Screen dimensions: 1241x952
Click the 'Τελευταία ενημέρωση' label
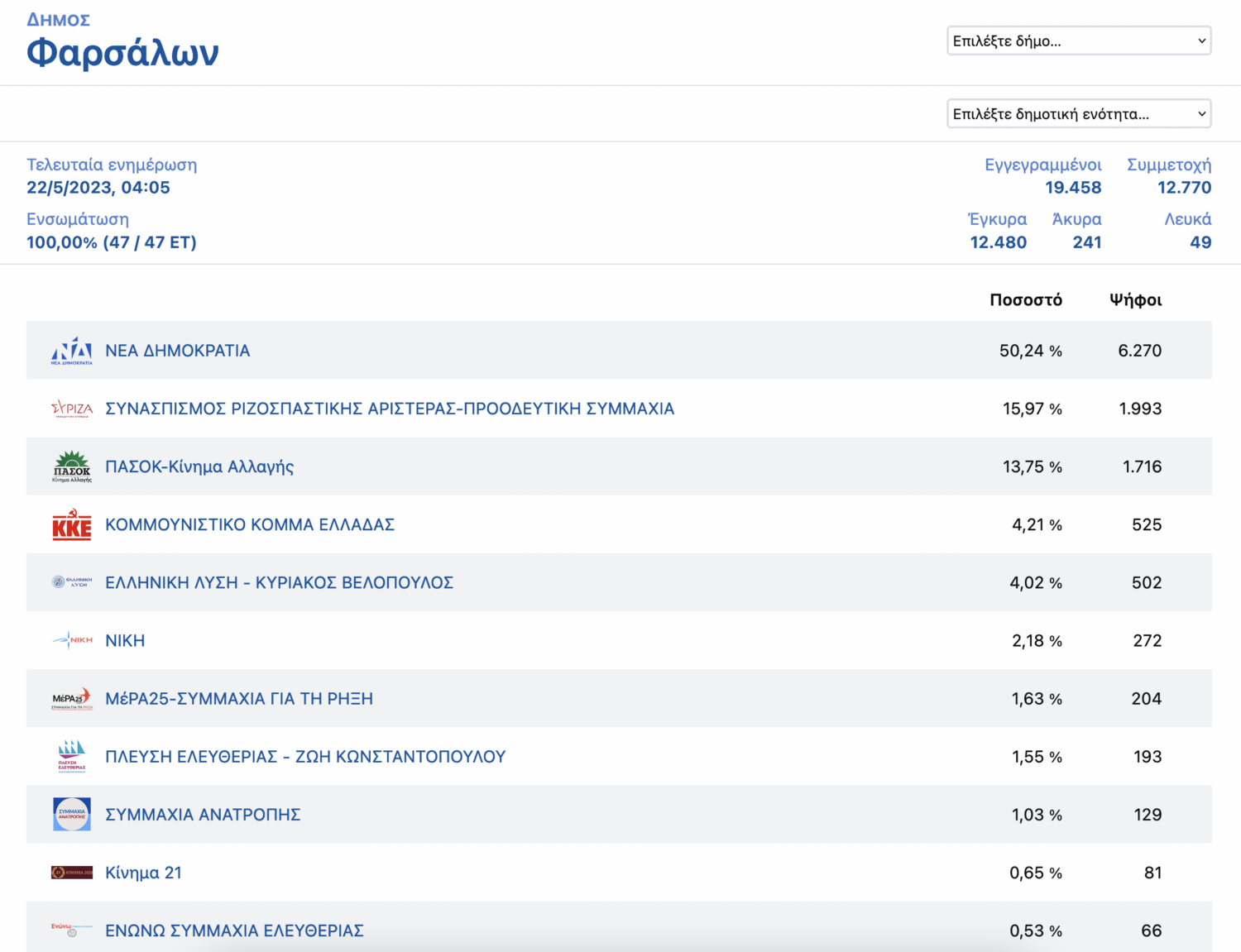point(112,165)
